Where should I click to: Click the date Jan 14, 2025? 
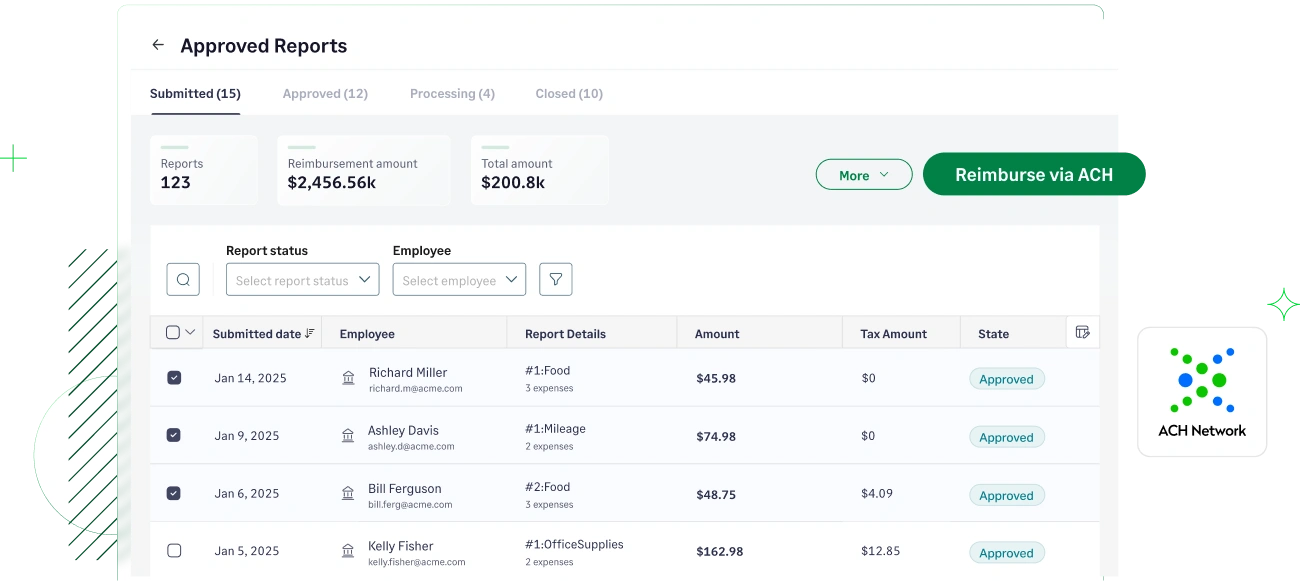click(250, 378)
